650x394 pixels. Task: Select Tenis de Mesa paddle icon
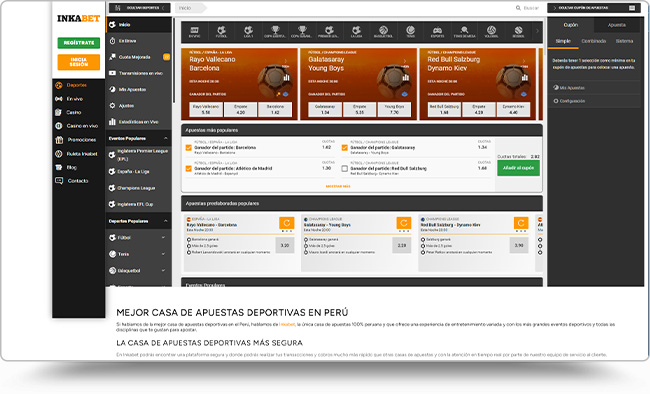(x=464, y=32)
